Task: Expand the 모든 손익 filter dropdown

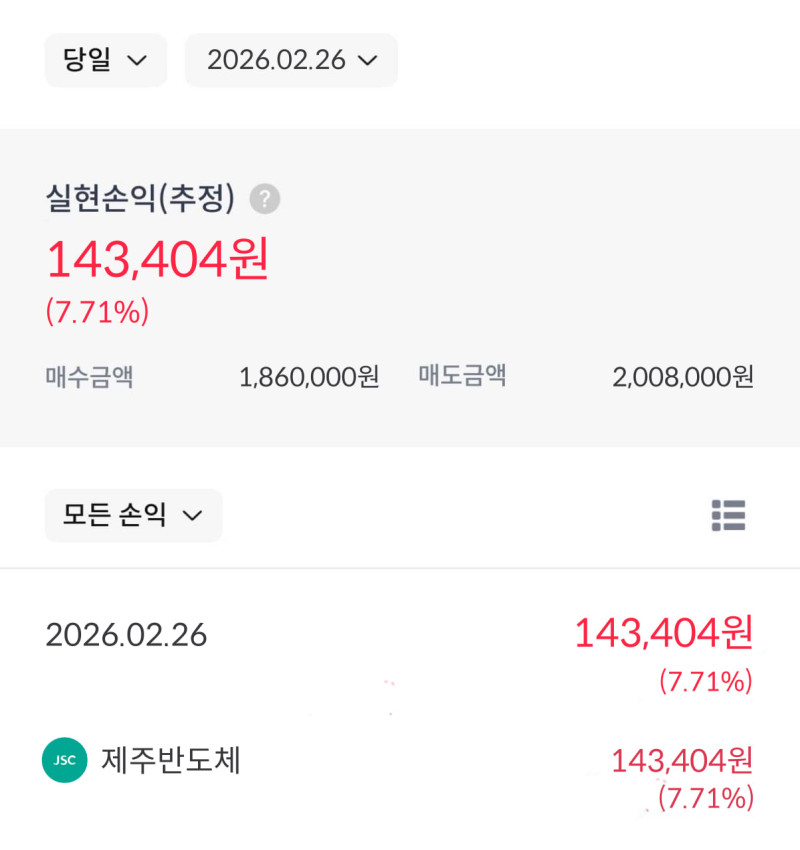Action: 133,515
